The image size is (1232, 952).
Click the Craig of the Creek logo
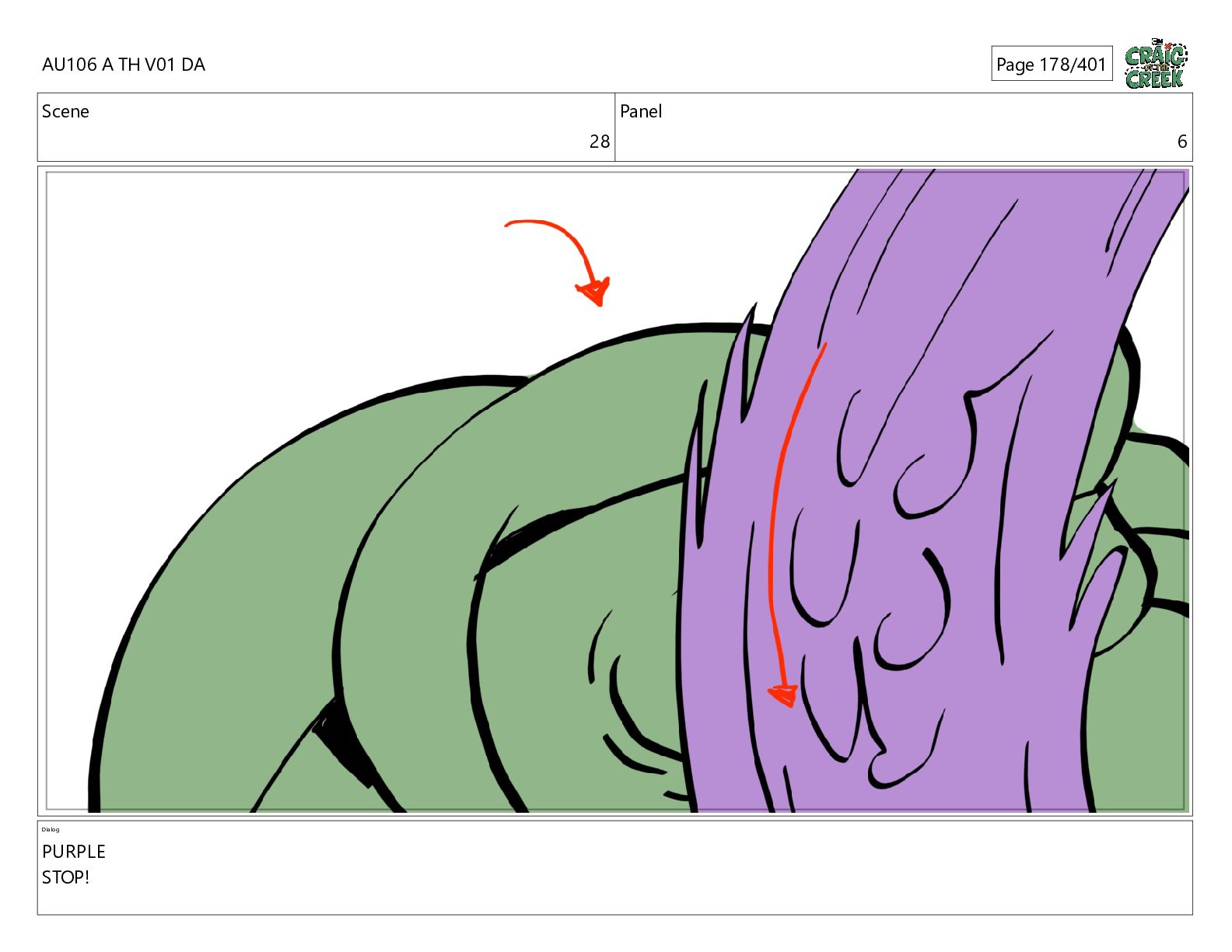(x=1156, y=63)
